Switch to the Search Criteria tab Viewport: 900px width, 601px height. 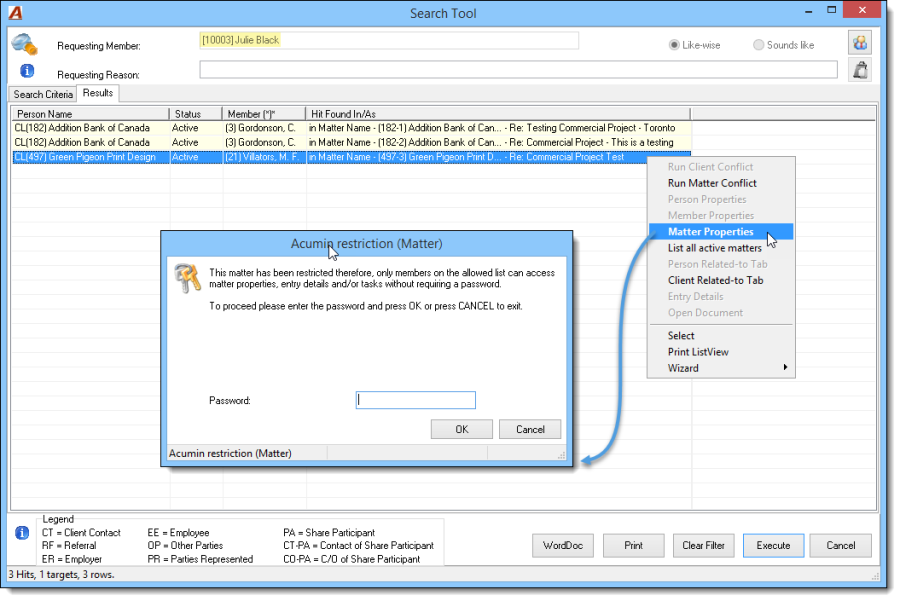pos(43,94)
